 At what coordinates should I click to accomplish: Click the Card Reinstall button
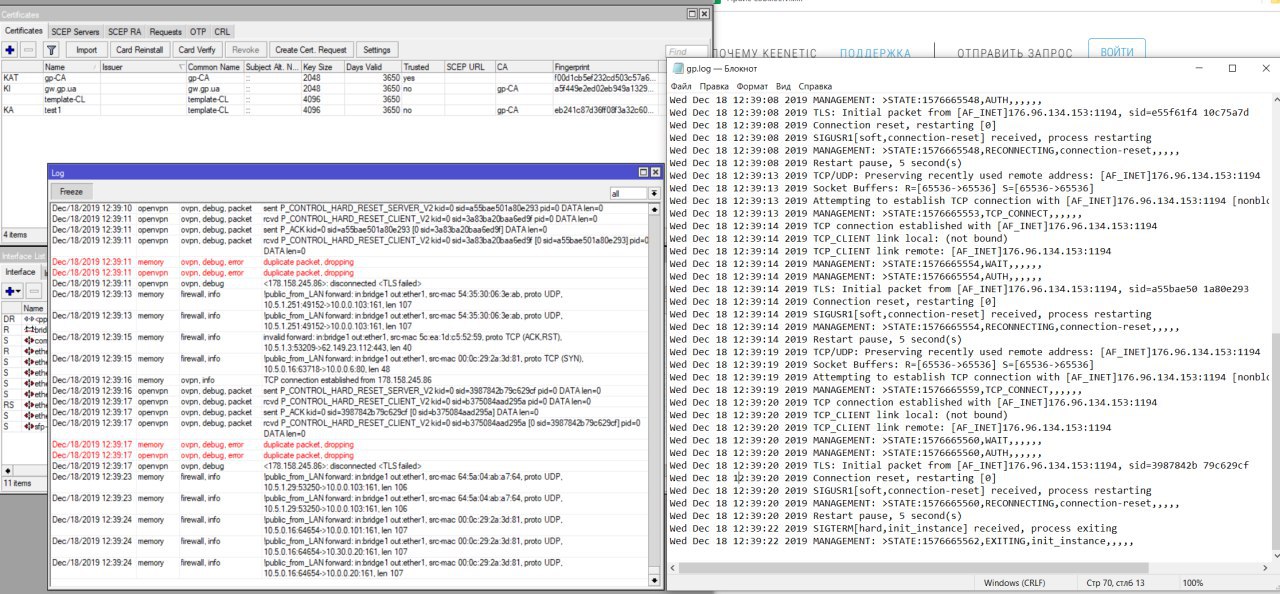click(x=139, y=50)
